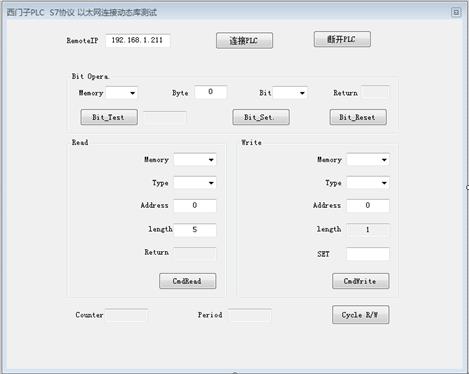Open the Bit number dropdown
This screenshot has height=374, width=469.
[290, 93]
